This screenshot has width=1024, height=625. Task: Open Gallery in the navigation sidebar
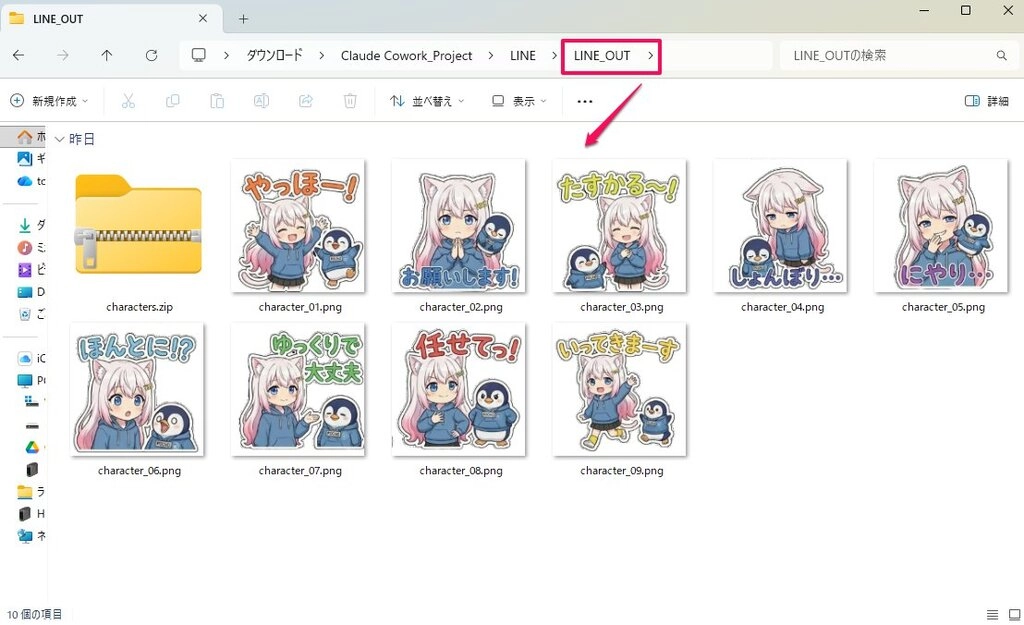click(x=25, y=158)
